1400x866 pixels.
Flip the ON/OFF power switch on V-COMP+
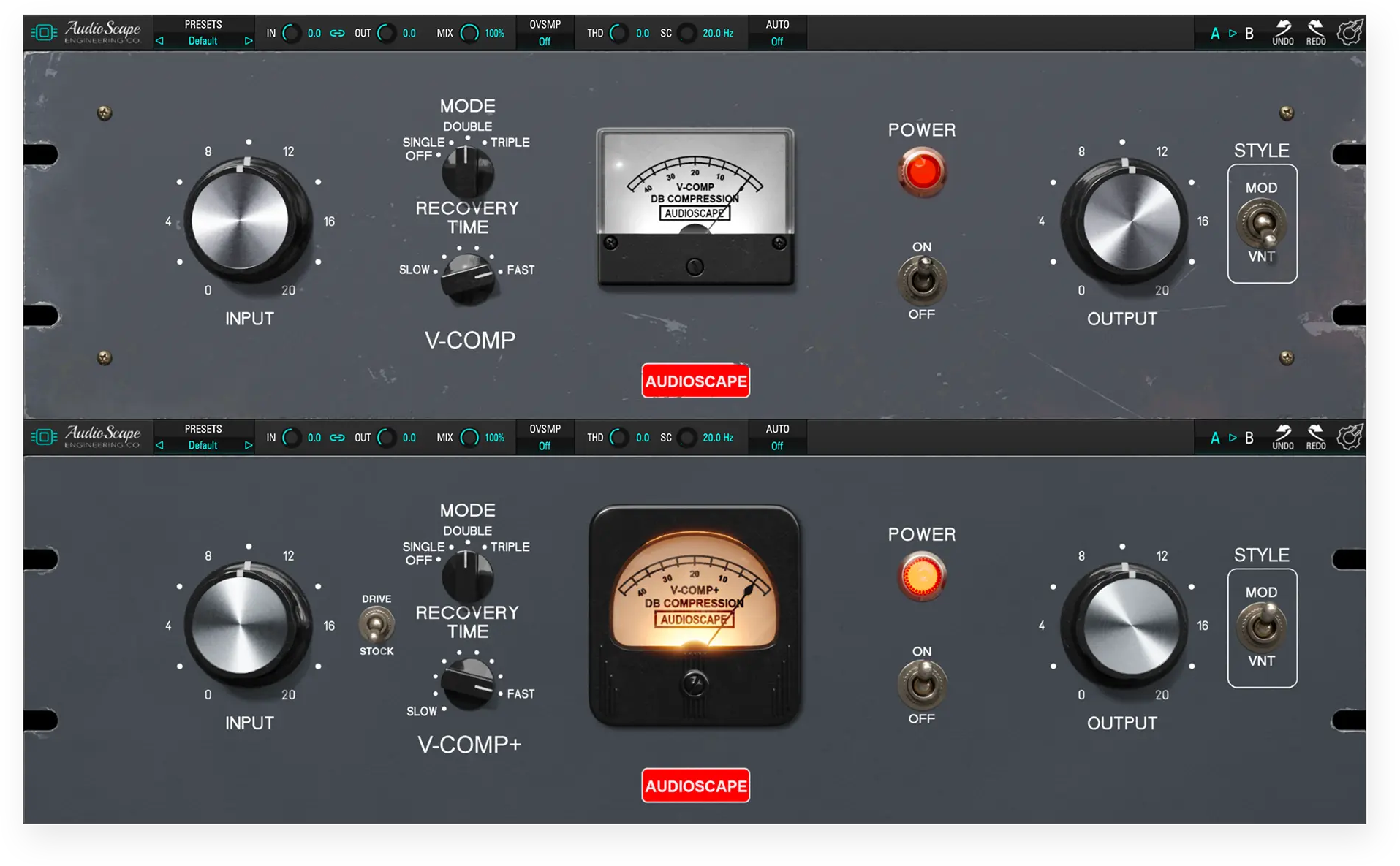[x=922, y=685]
